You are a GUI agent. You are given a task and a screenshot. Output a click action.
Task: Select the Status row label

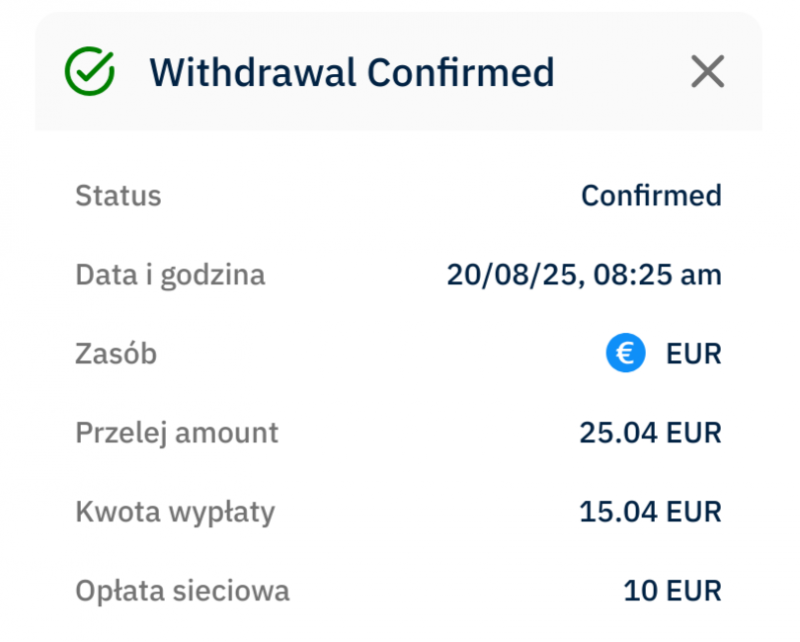coord(118,195)
